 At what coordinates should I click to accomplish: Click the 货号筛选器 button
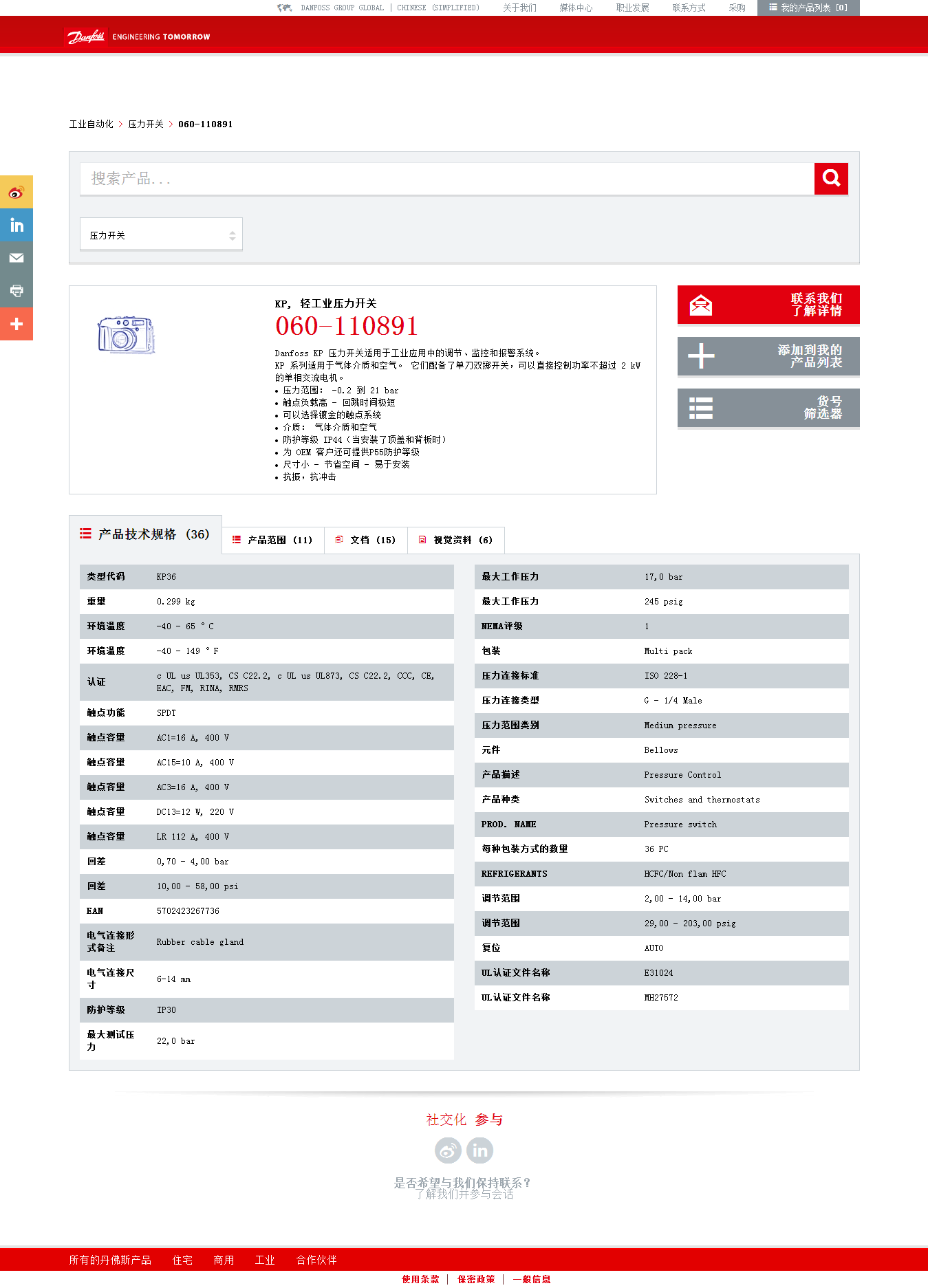pos(768,408)
